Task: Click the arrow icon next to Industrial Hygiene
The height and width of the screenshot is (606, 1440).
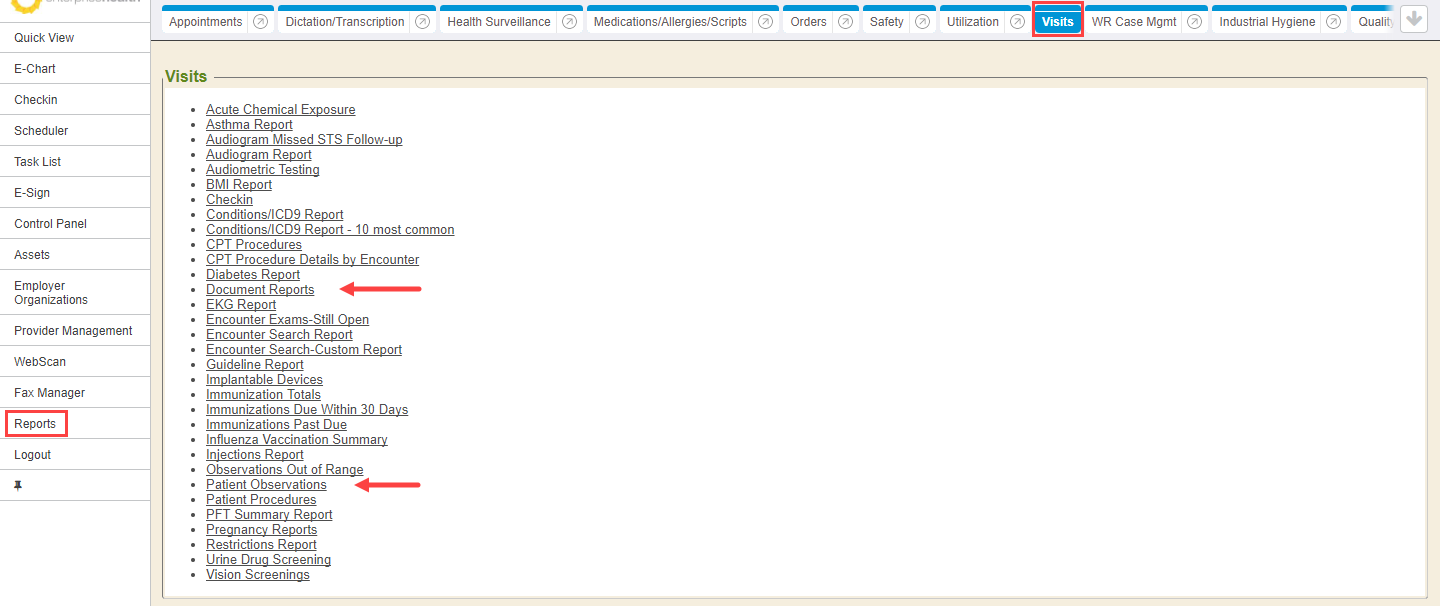Action: (1333, 22)
